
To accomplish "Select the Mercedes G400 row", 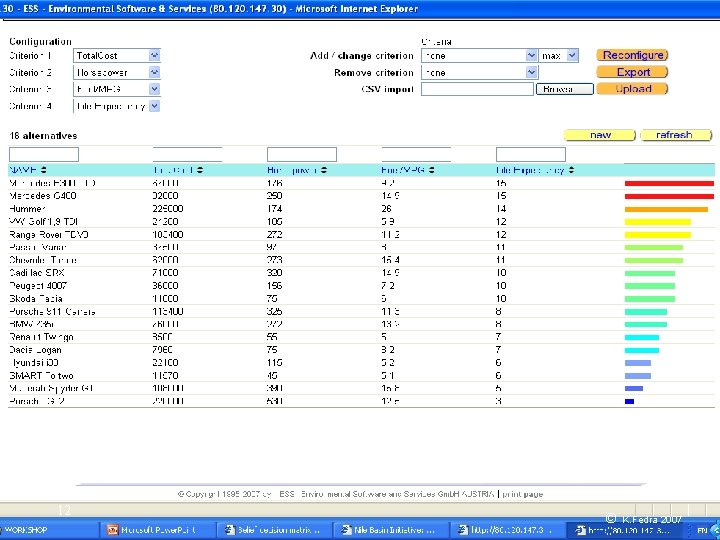I will [361, 196].
